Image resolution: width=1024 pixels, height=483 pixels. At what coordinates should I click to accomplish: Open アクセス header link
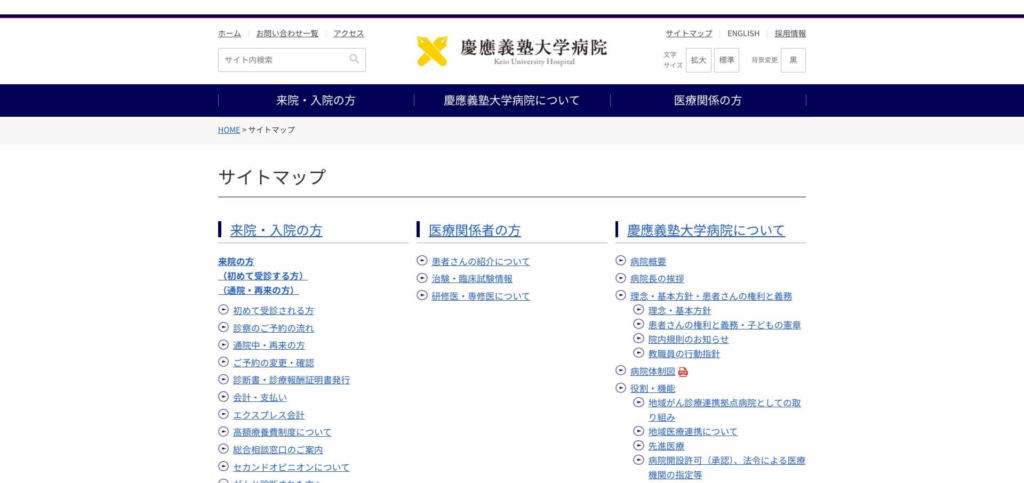(349, 33)
